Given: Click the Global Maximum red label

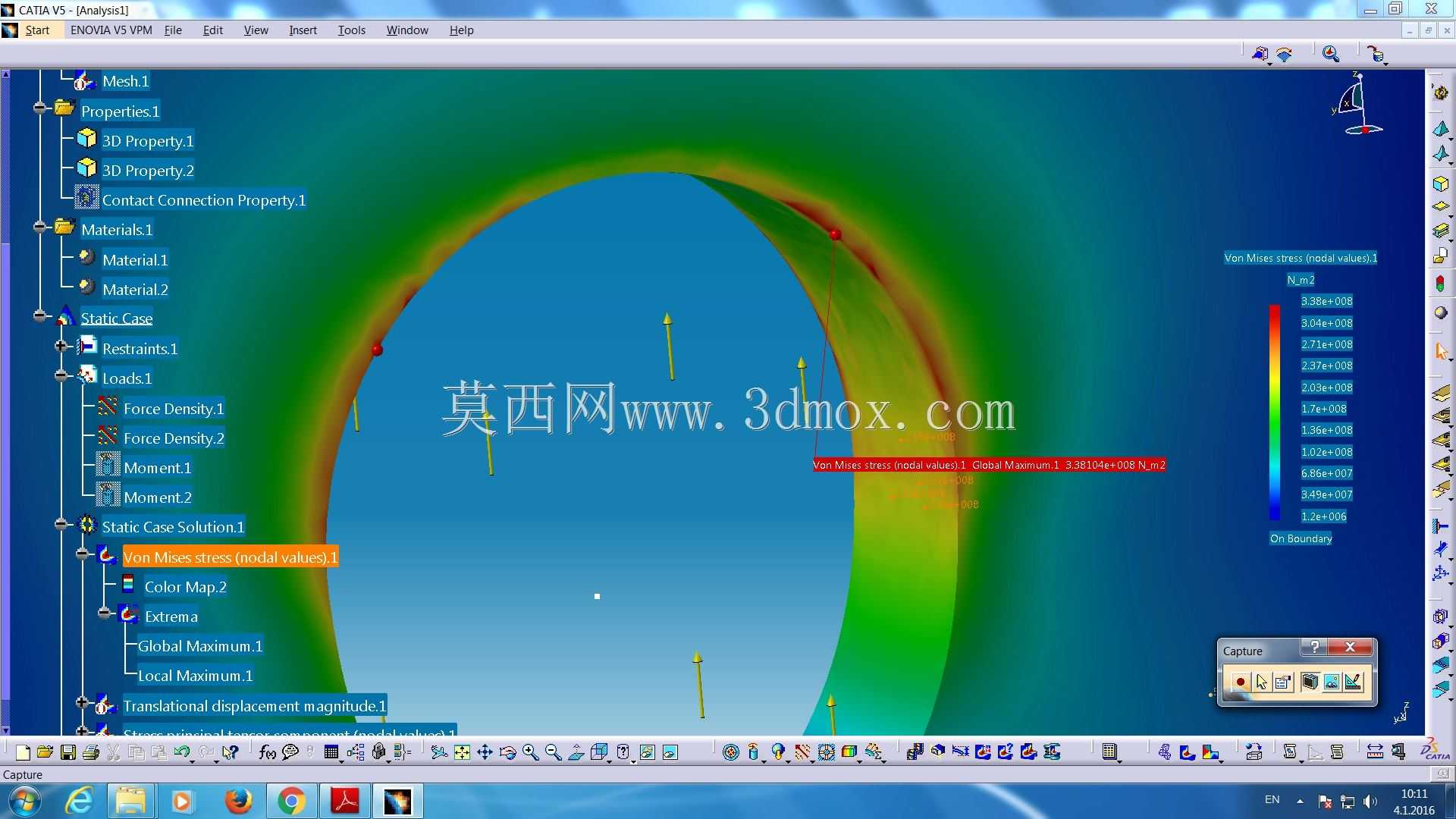Looking at the screenshot, I should (989, 465).
